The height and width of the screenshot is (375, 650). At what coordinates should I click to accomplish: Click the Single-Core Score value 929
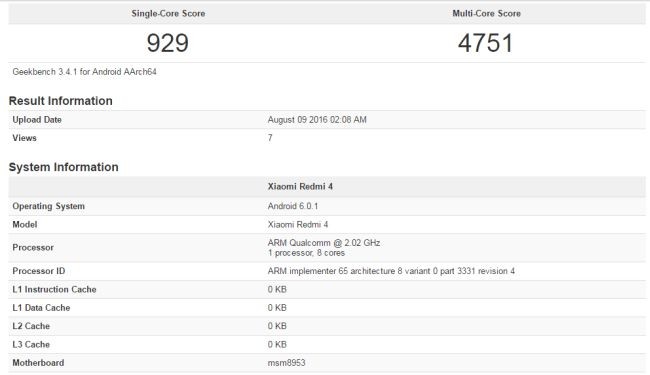point(168,43)
